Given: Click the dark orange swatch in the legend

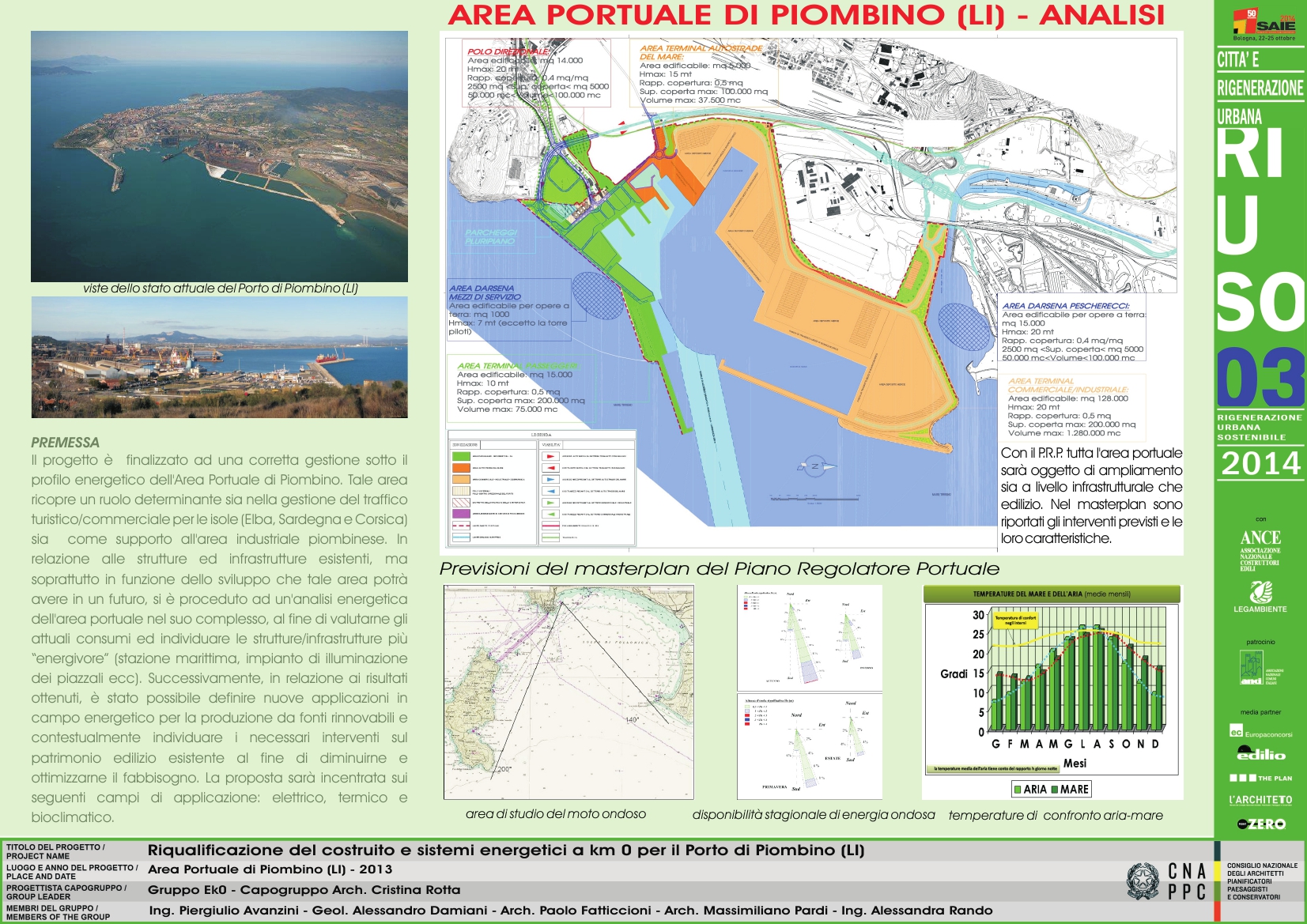Looking at the screenshot, I should 461,468.
